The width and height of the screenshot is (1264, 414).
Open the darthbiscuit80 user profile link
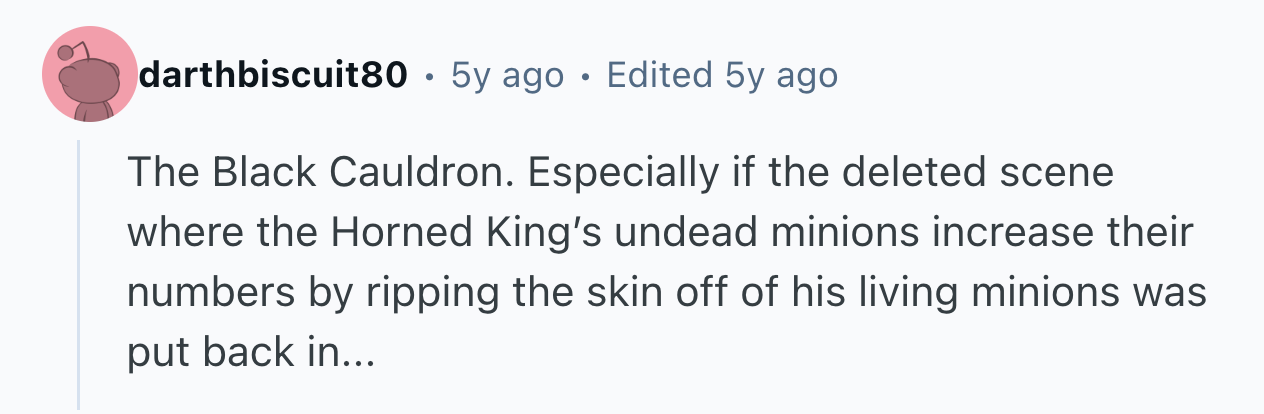pyautogui.click(x=273, y=75)
